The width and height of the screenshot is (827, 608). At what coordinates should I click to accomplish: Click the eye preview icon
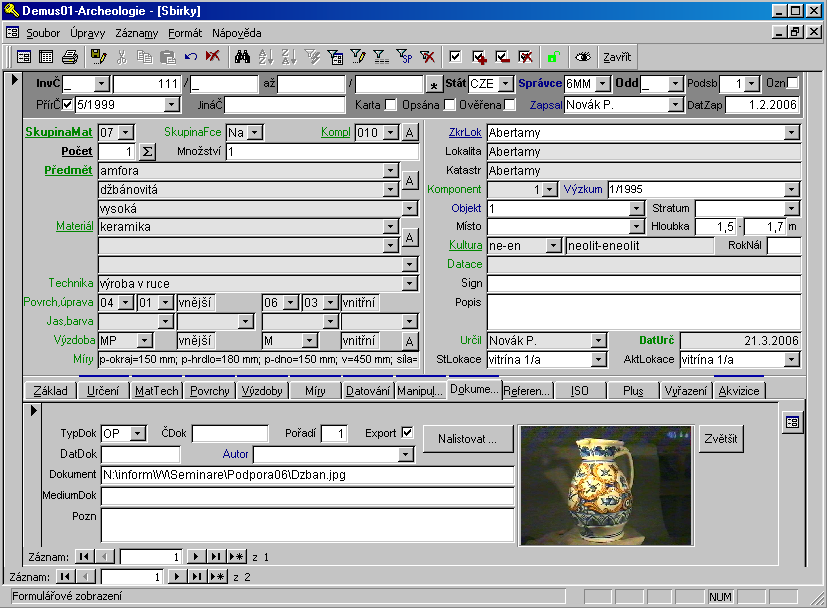583,57
